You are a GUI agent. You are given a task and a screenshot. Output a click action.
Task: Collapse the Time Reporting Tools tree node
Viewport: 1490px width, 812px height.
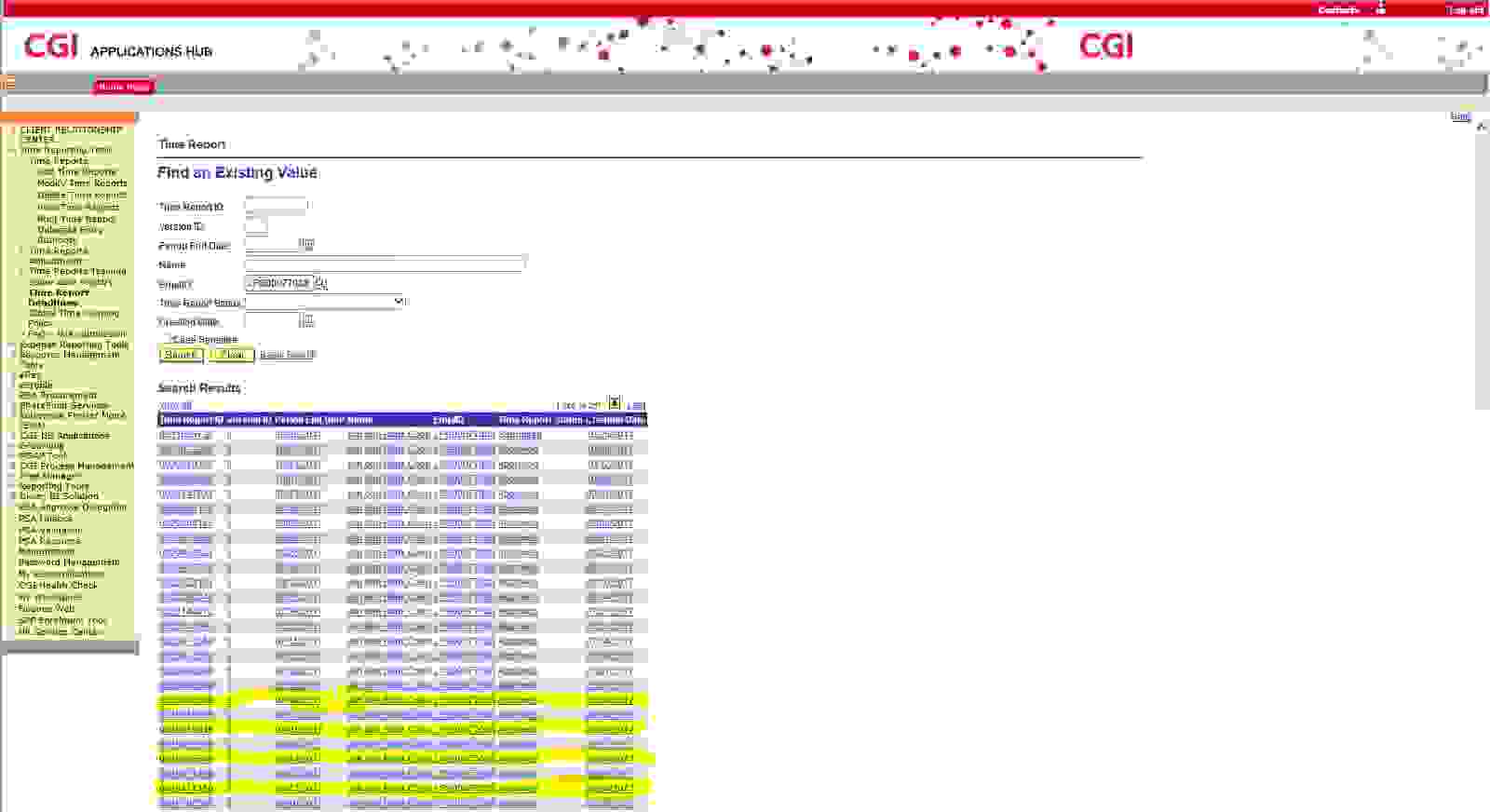pyautogui.click(x=13, y=150)
